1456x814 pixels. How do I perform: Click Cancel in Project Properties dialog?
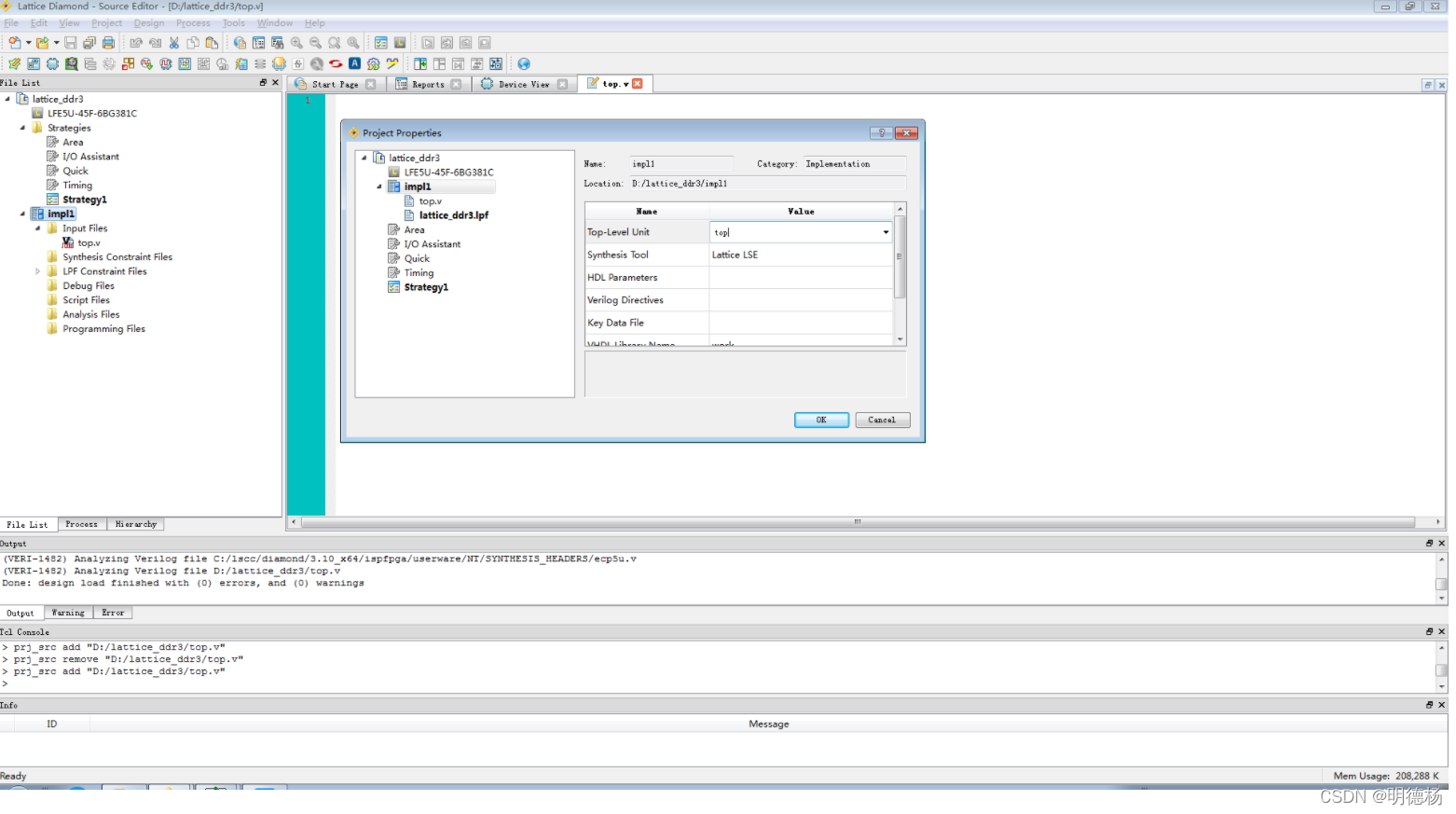click(882, 420)
